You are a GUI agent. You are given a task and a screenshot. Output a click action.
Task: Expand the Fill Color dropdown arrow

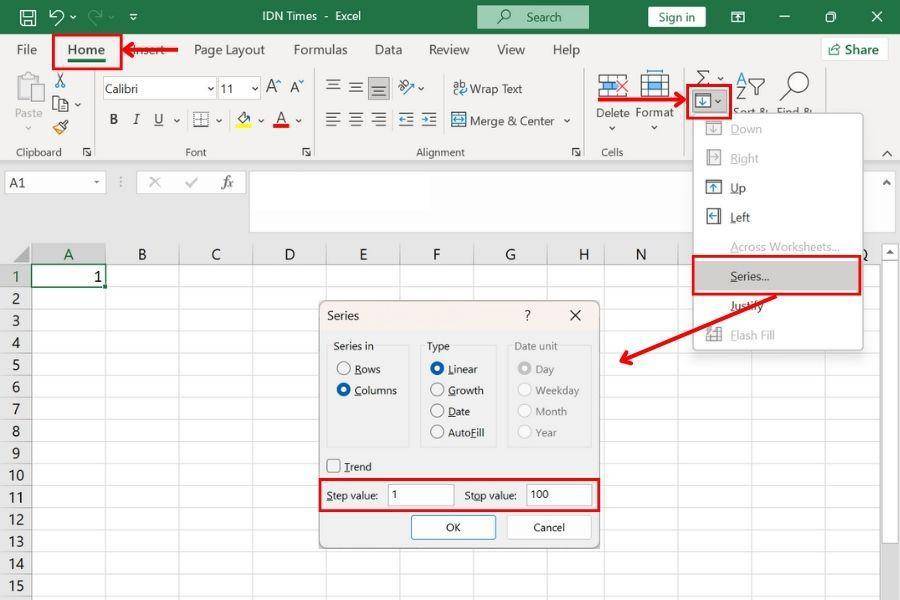click(261, 121)
